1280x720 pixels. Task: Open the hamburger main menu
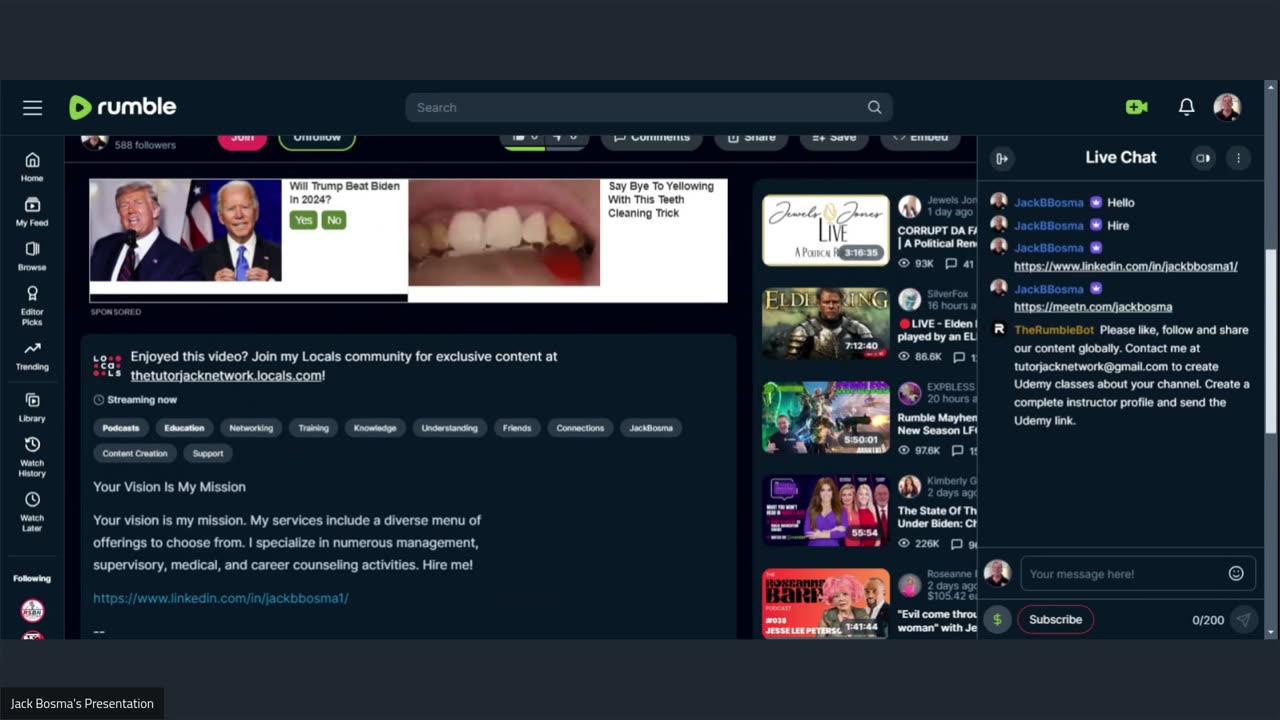[33, 107]
